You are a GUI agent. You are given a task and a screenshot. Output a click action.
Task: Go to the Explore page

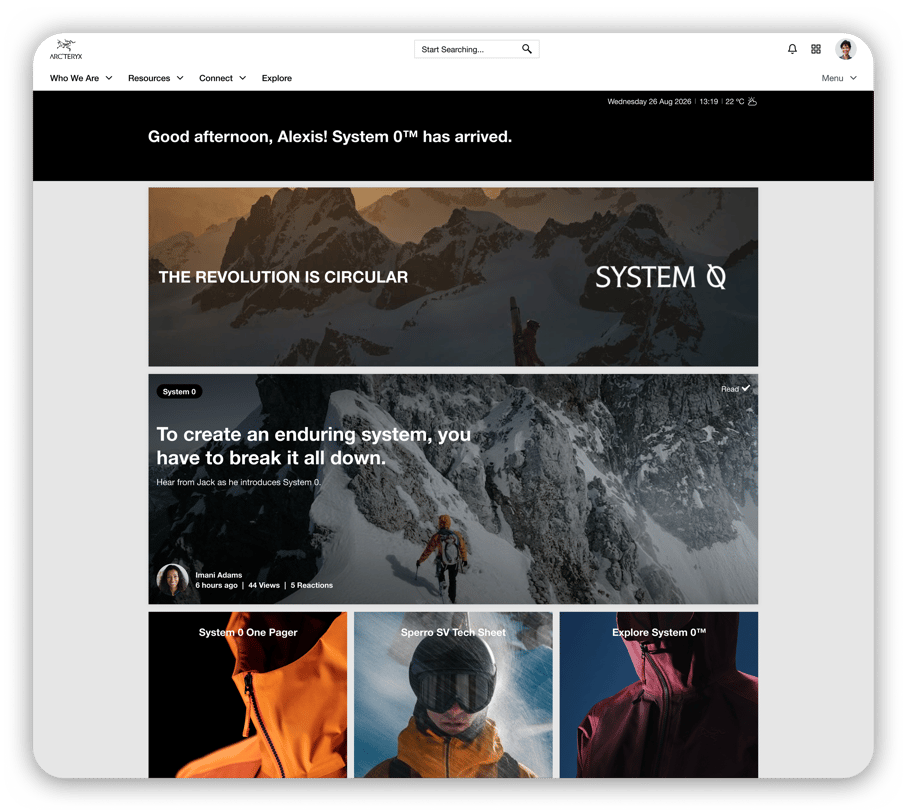click(x=277, y=78)
